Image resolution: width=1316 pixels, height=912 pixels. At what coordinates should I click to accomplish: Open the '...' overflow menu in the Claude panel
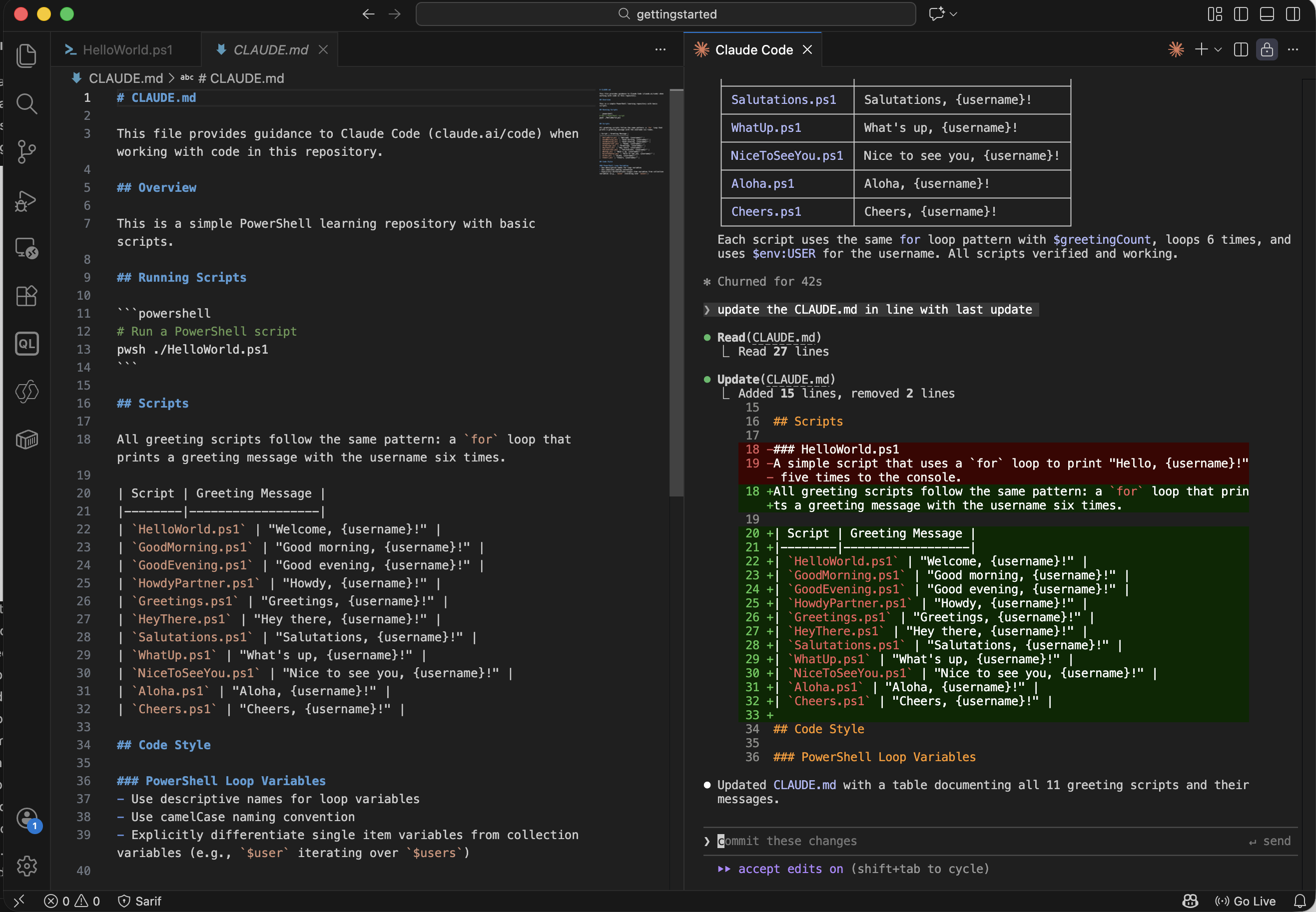click(1294, 50)
